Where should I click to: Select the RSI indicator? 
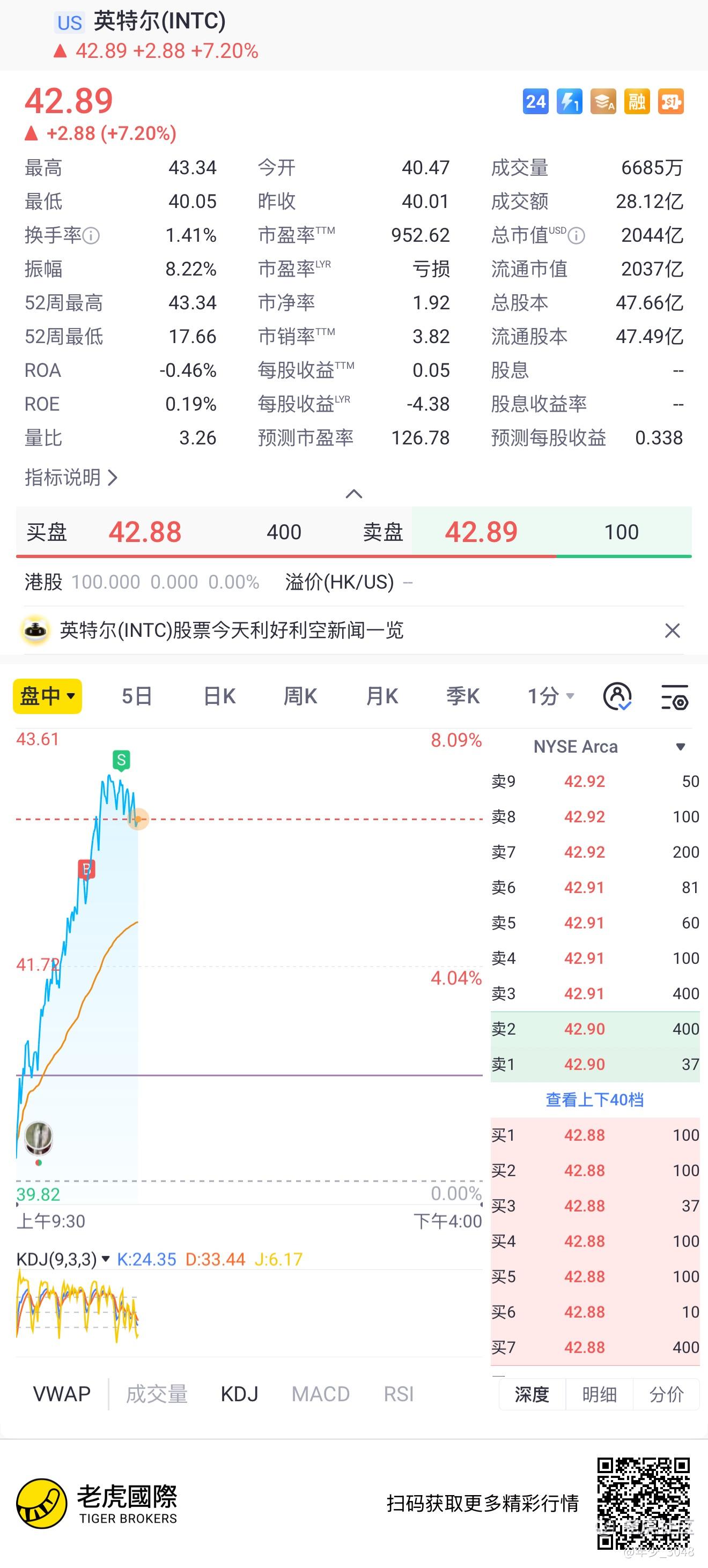(399, 1394)
